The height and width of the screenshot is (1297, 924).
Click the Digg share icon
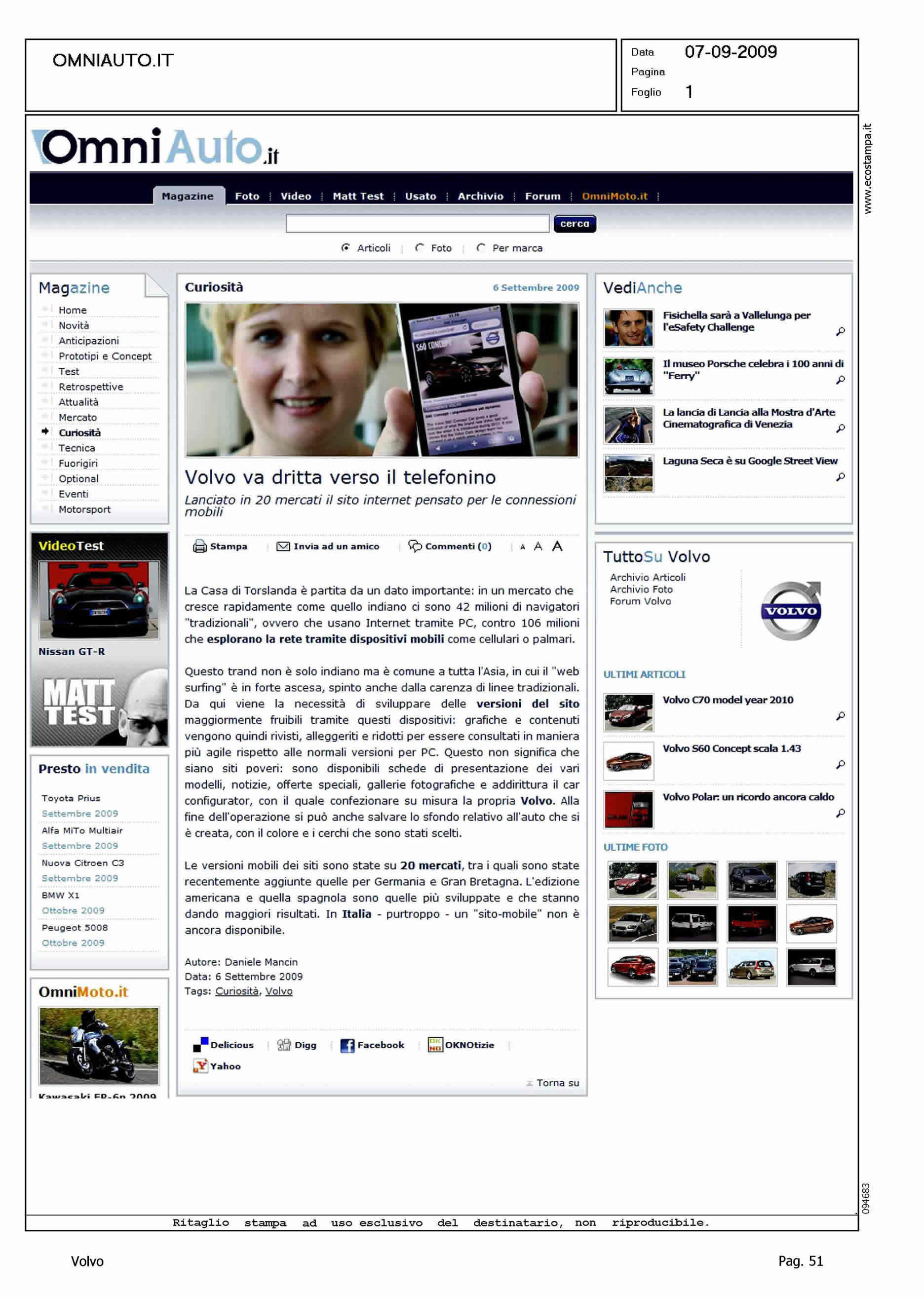[x=283, y=1045]
